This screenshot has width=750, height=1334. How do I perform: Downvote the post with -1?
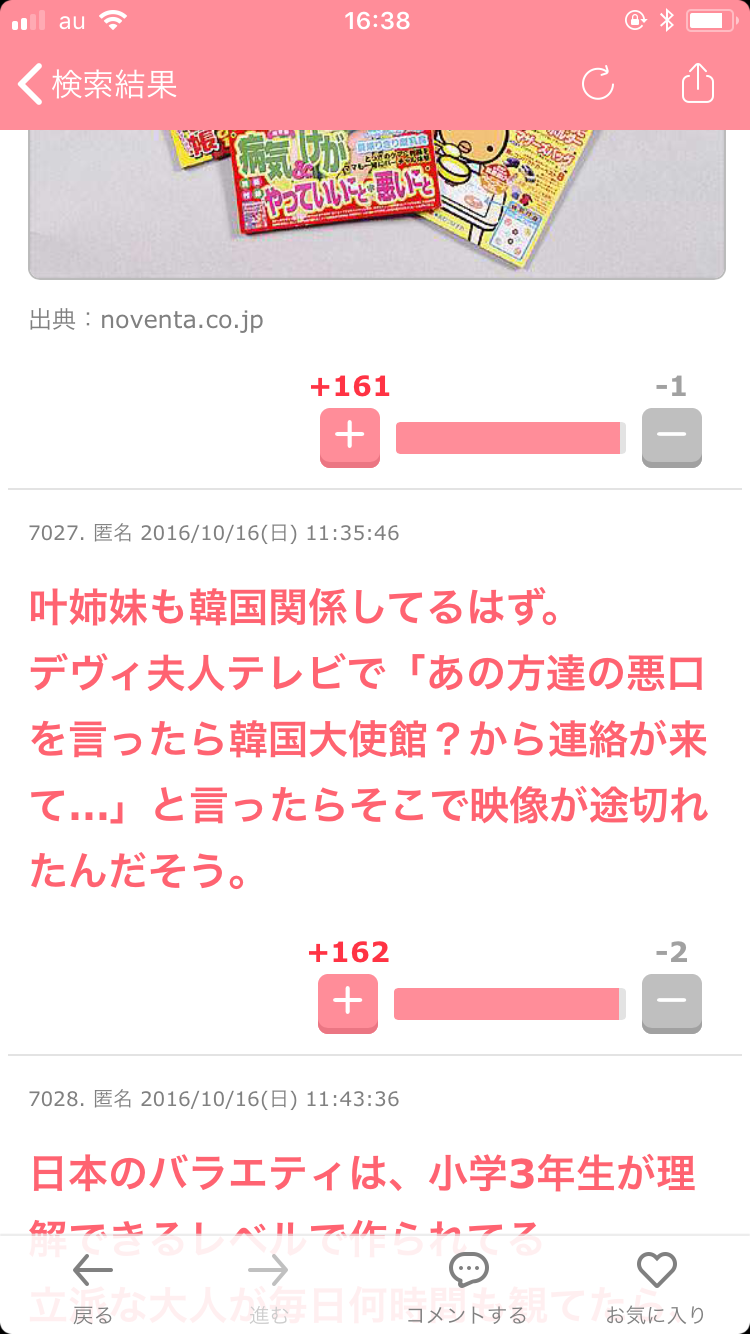672,437
